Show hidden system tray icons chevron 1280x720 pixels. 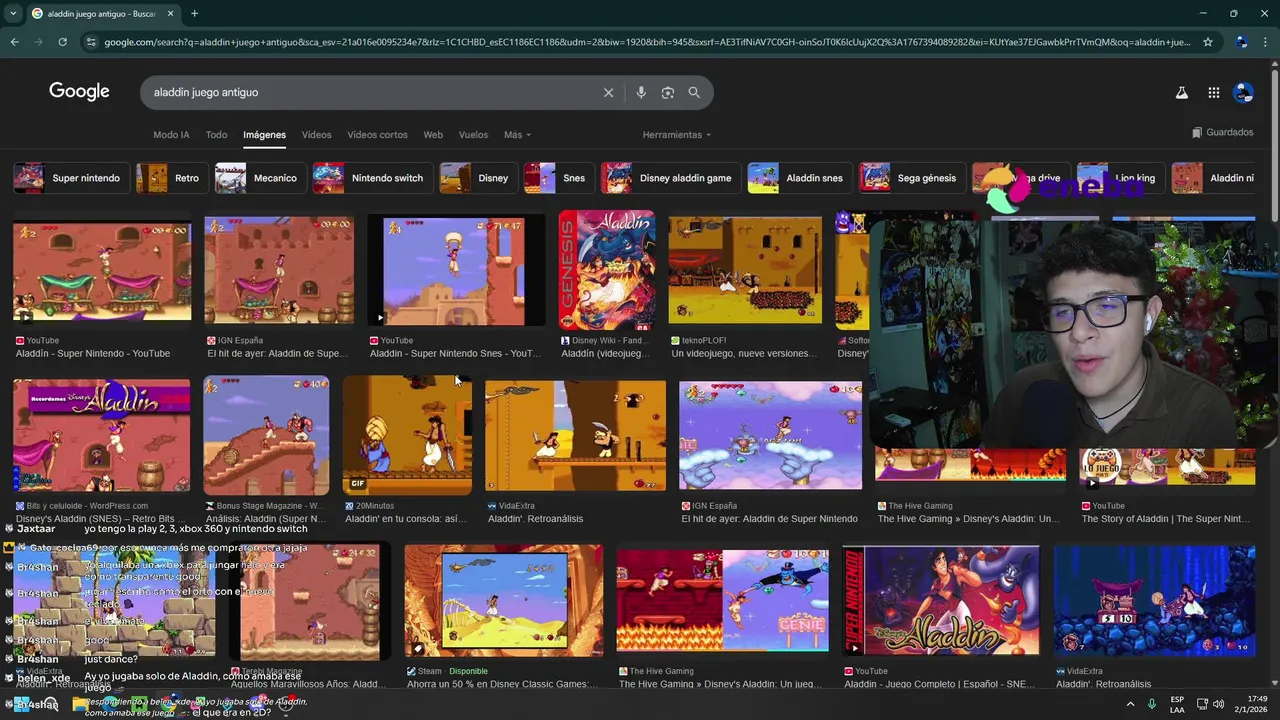click(x=1130, y=704)
